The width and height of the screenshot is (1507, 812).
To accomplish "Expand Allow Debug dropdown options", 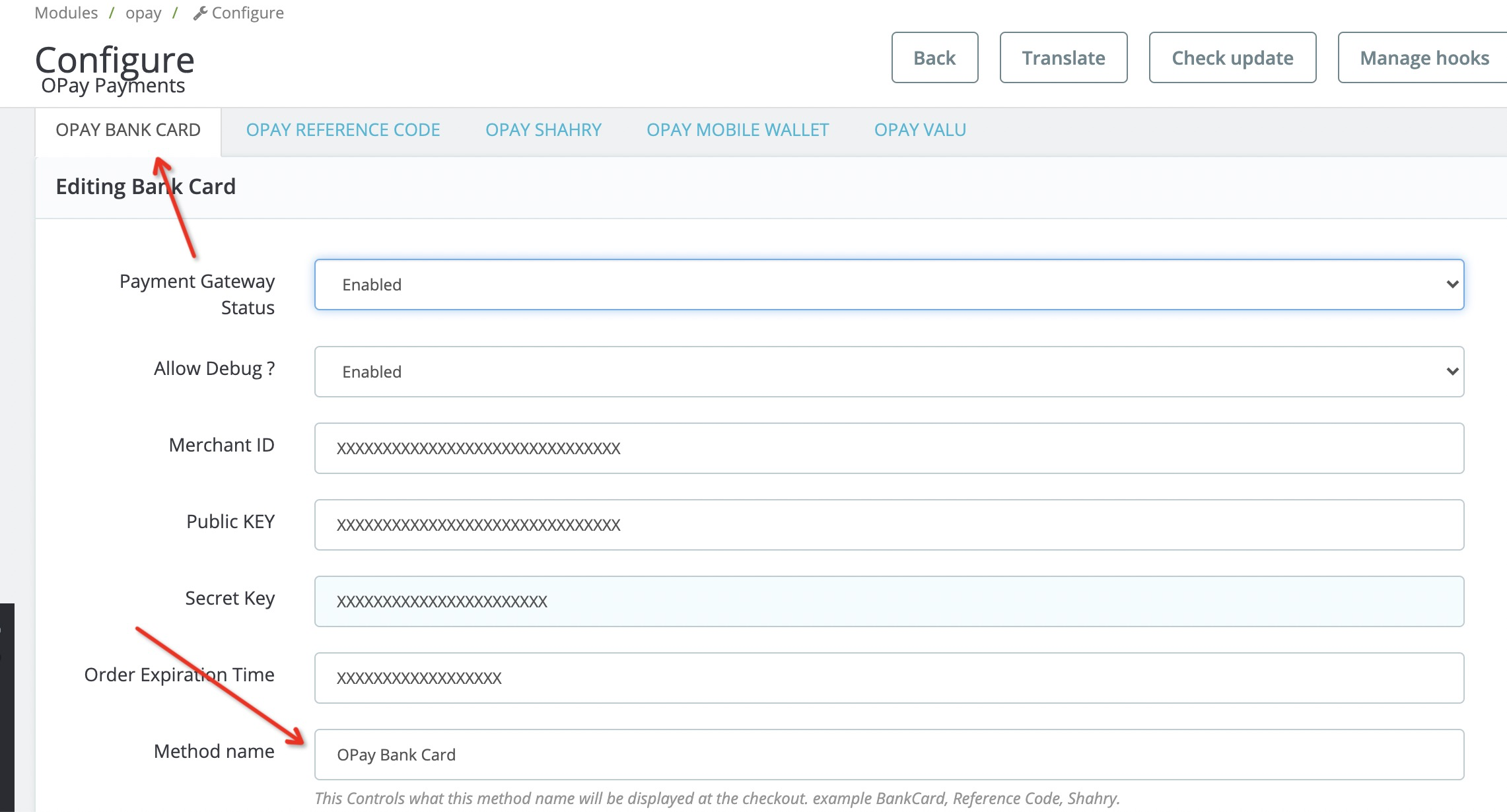I will point(1449,371).
